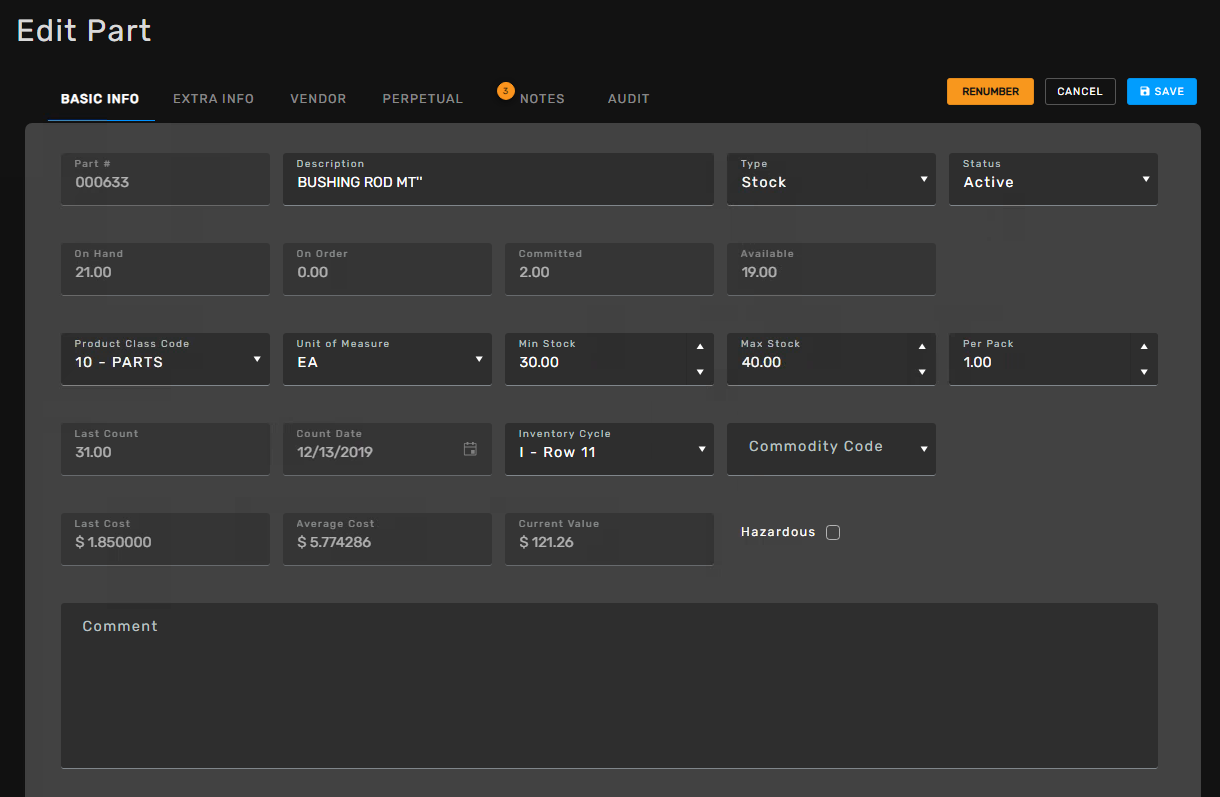Viewport: 1220px width, 797px height.
Task: Increase Min Stock with up arrow
Action: (700, 347)
